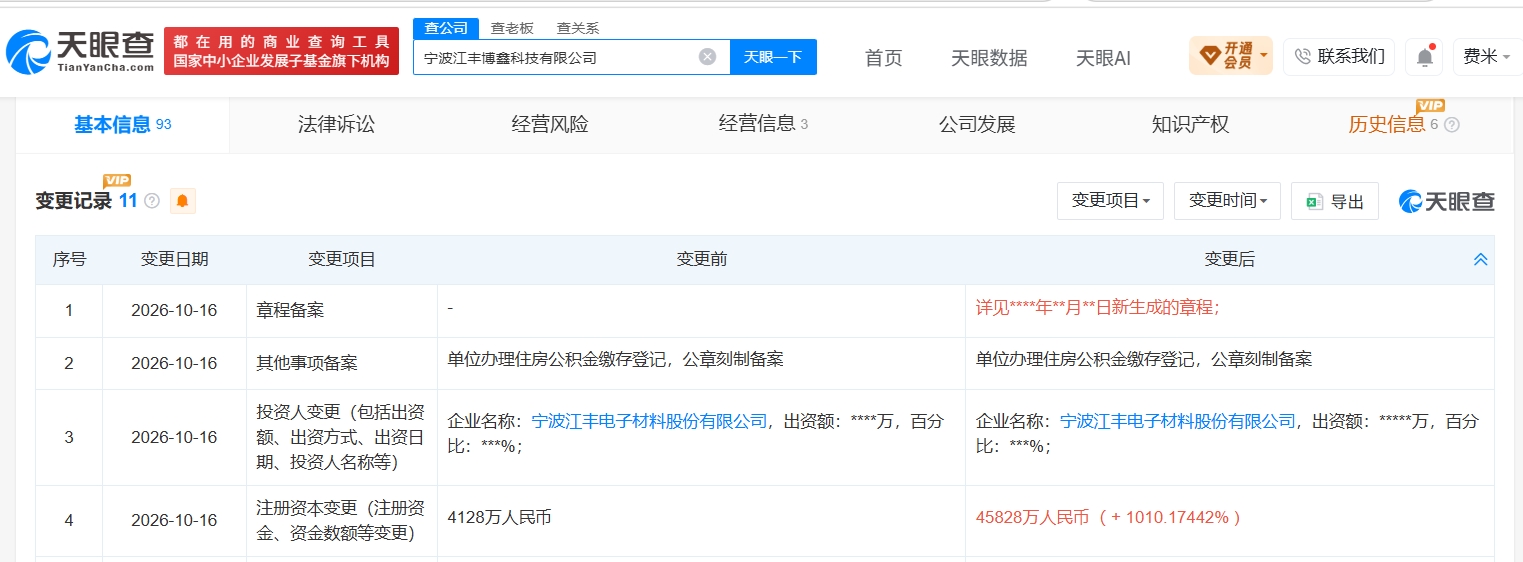This screenshot has width=1523, height=562.
Task: Click the 详见****年**月**日新生成的章程 text
Action: (x=1097, y=308)
